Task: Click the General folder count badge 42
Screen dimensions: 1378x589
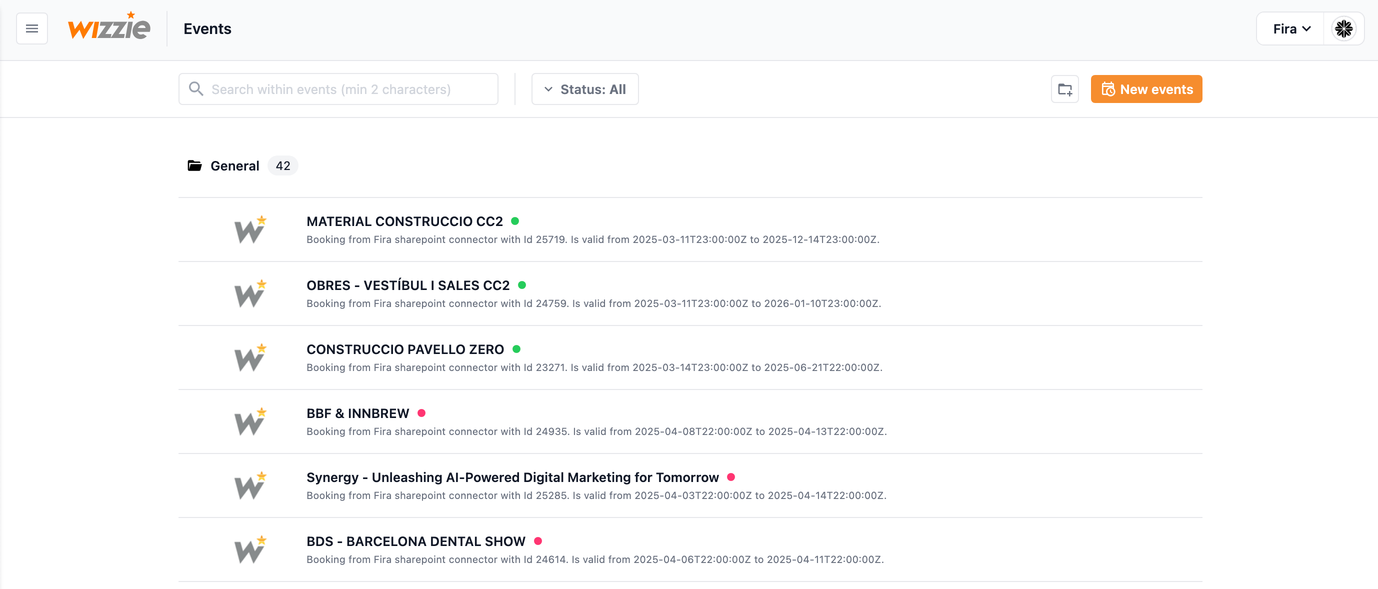Action: pos(283,166)
